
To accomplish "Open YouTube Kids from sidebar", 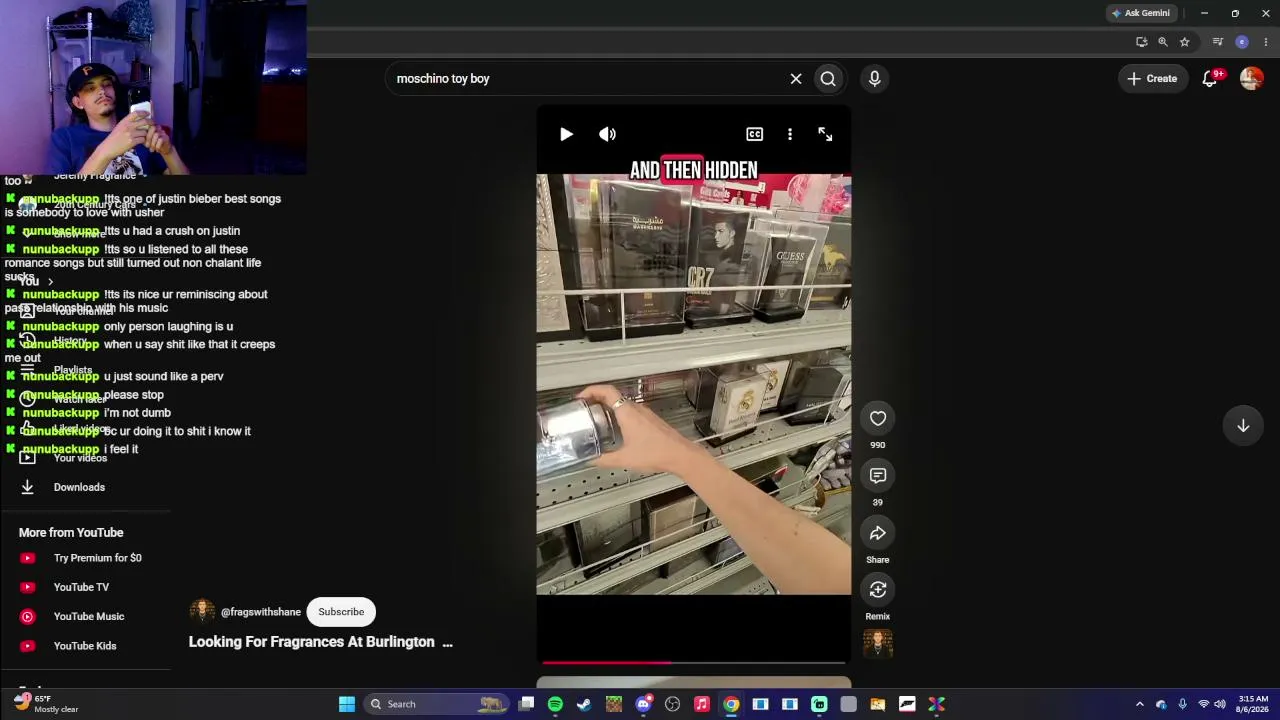I will (x=86, y=646).
